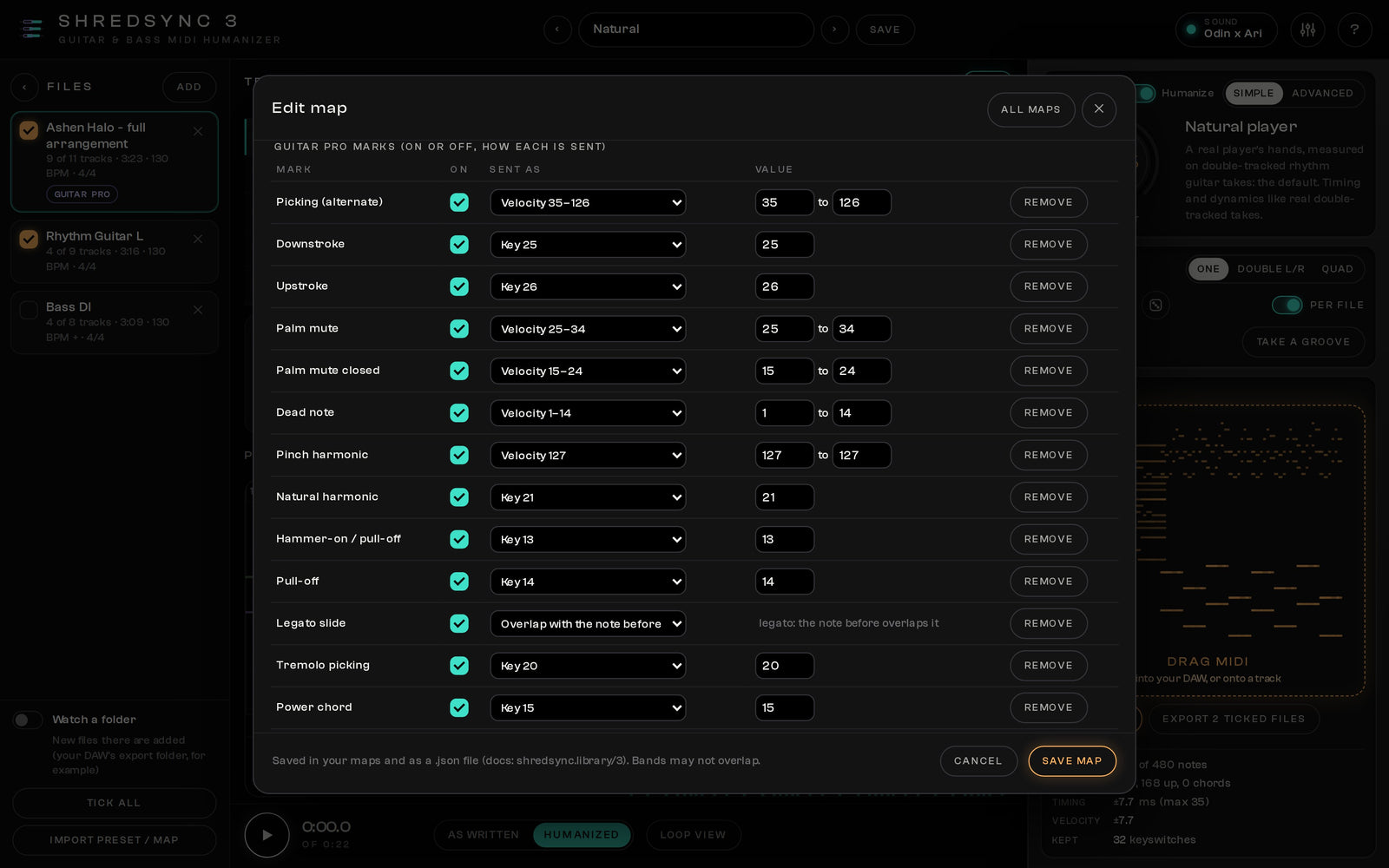Open the All Maps list
Image resolution: width=1389 pixels, height=868 pixels.
tap(1030, 109)
